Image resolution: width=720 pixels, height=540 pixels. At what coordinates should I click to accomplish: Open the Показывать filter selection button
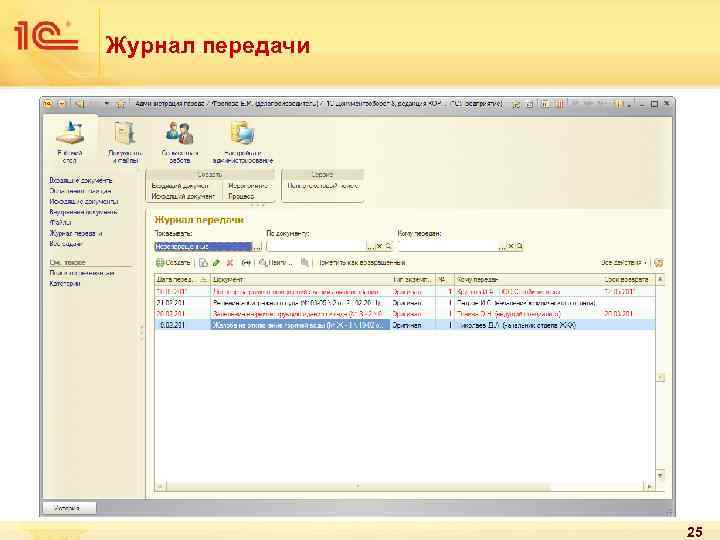(258, 247)
